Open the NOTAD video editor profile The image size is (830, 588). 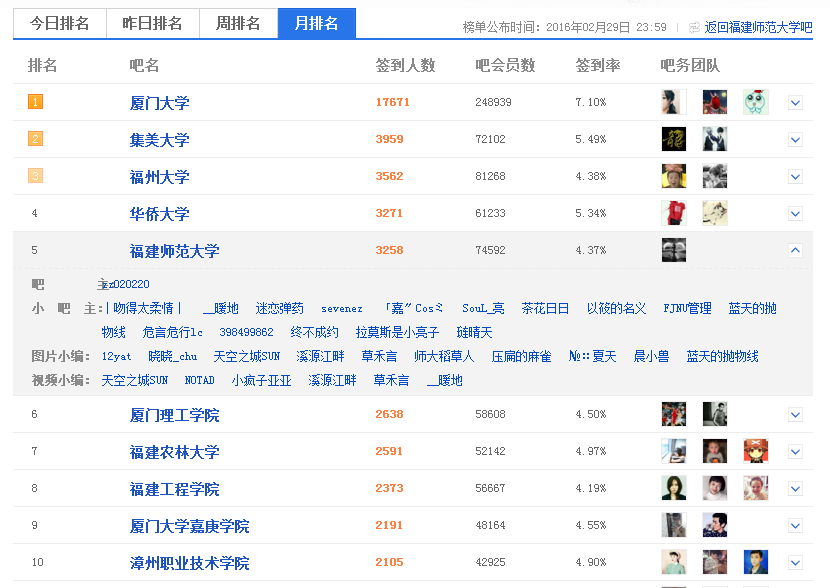[x=200, y=381]
